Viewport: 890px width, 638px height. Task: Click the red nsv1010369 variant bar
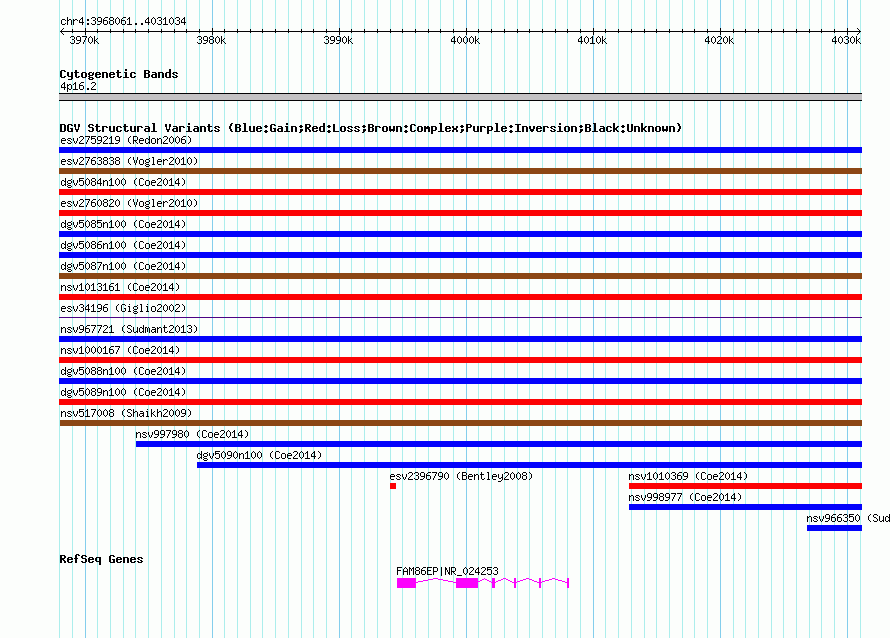point(745,486)
